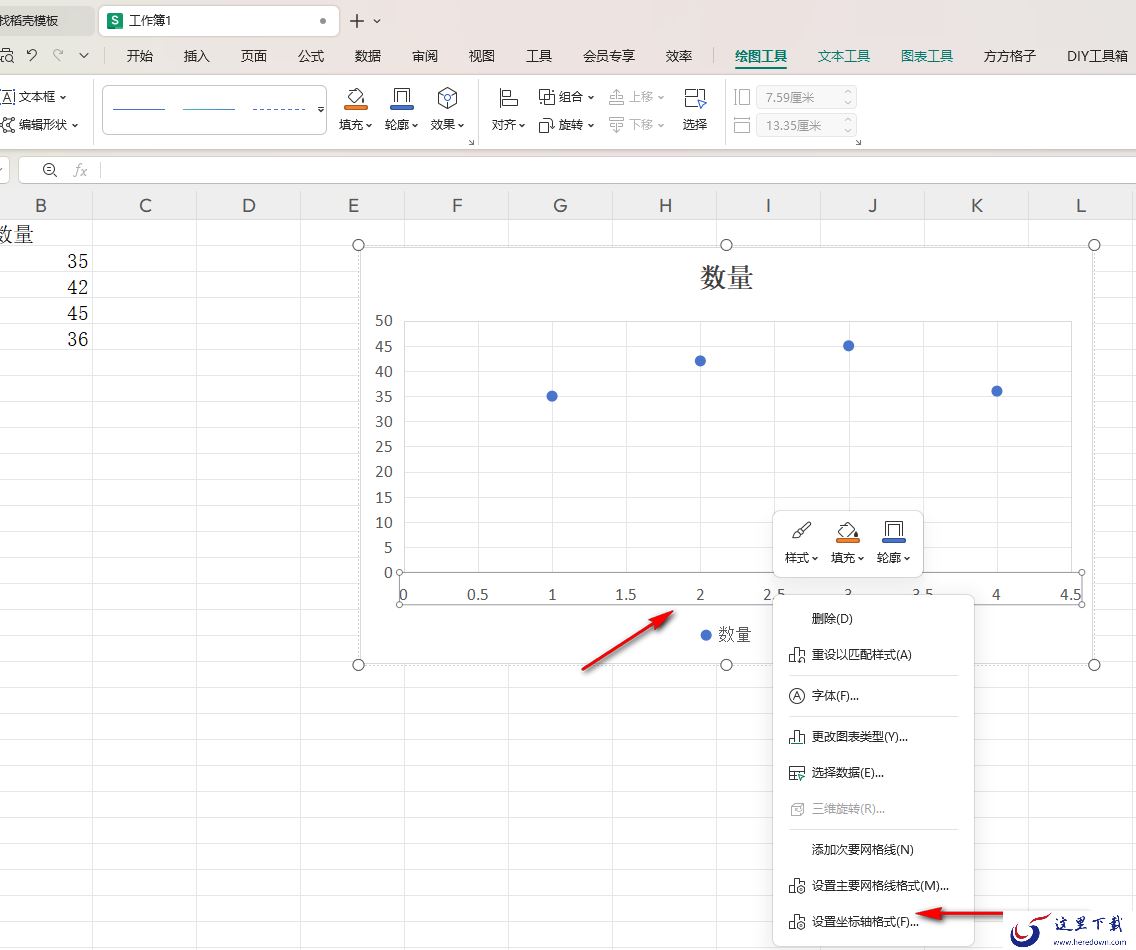
Task: Select column G header
Action: (x=560, y=206)
